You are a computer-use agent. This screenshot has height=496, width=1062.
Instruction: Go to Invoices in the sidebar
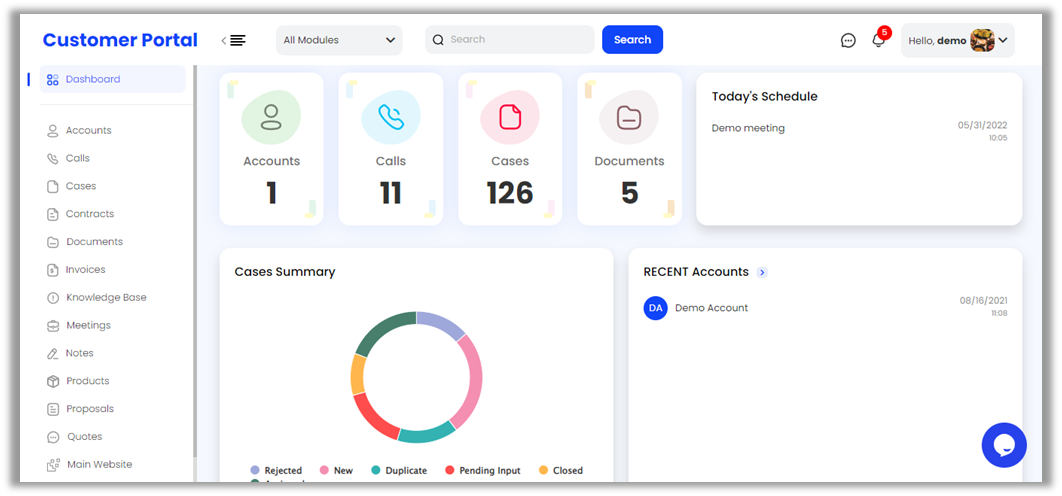pos(85,270)
